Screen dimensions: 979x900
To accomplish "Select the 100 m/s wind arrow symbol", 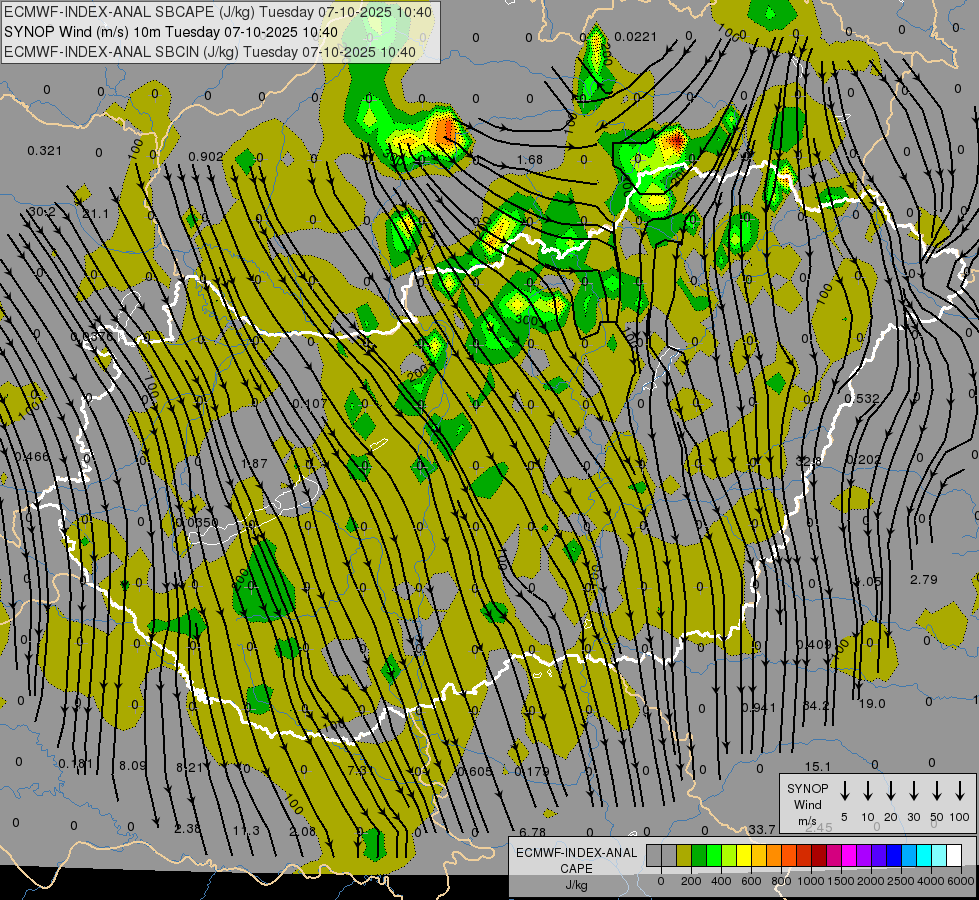I will point(960,791).
